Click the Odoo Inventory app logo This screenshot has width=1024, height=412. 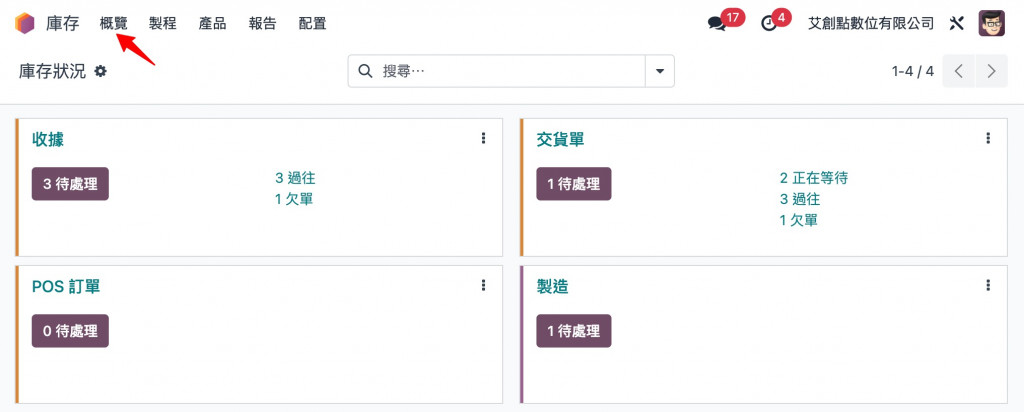point(24,23)
